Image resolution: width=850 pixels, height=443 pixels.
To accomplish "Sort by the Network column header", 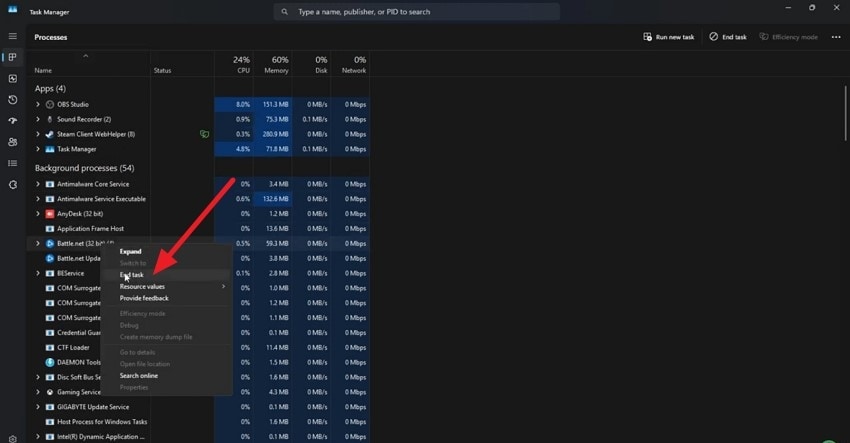I will pos(351,64).
